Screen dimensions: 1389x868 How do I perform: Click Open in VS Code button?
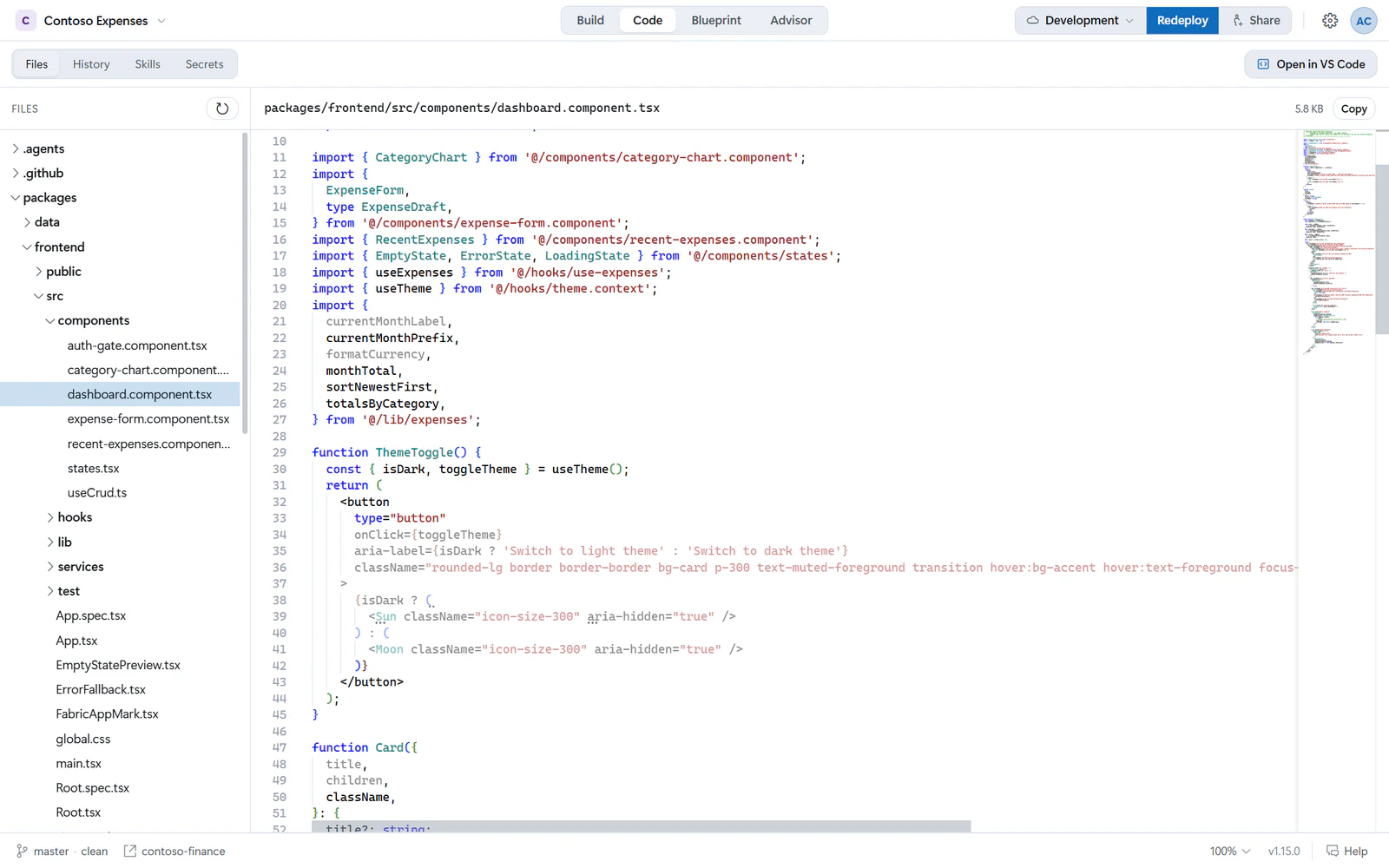1311,64
